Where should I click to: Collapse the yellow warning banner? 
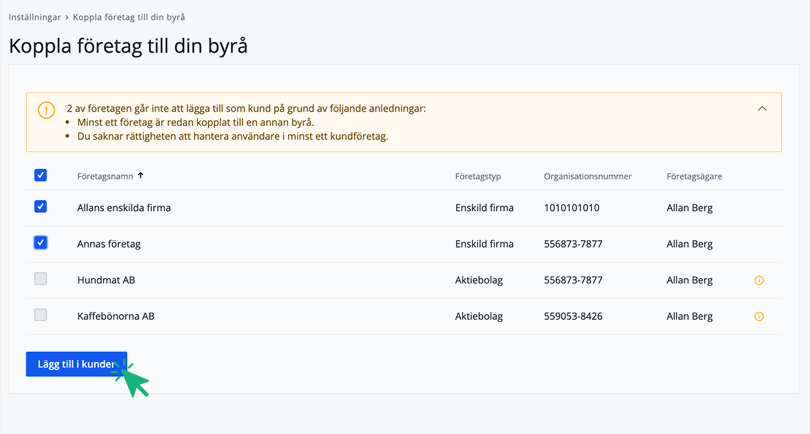[x=762, y=108]
